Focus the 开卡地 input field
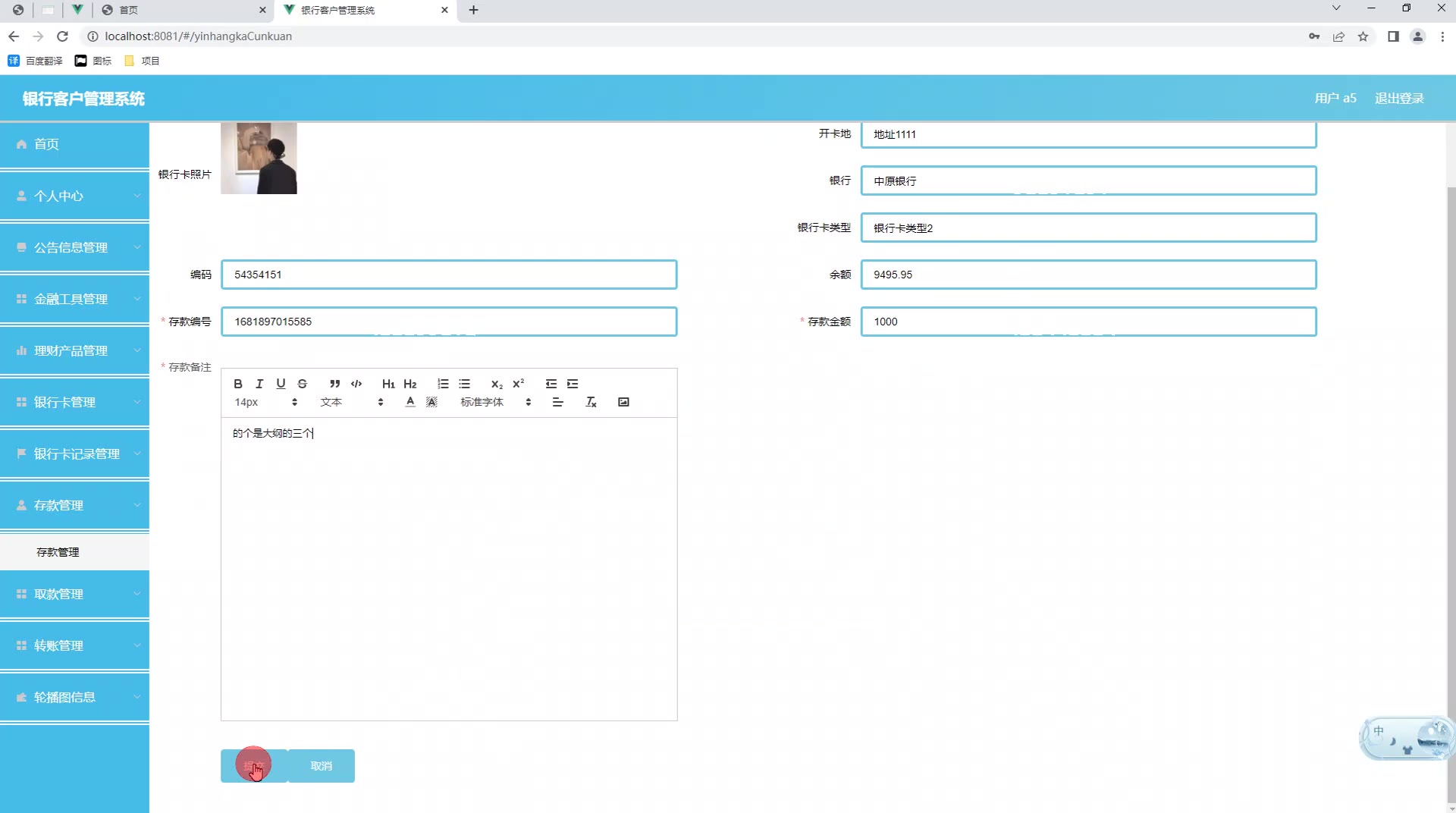The width and height of the screenshot is (1456, 813). click(1088, 134)
